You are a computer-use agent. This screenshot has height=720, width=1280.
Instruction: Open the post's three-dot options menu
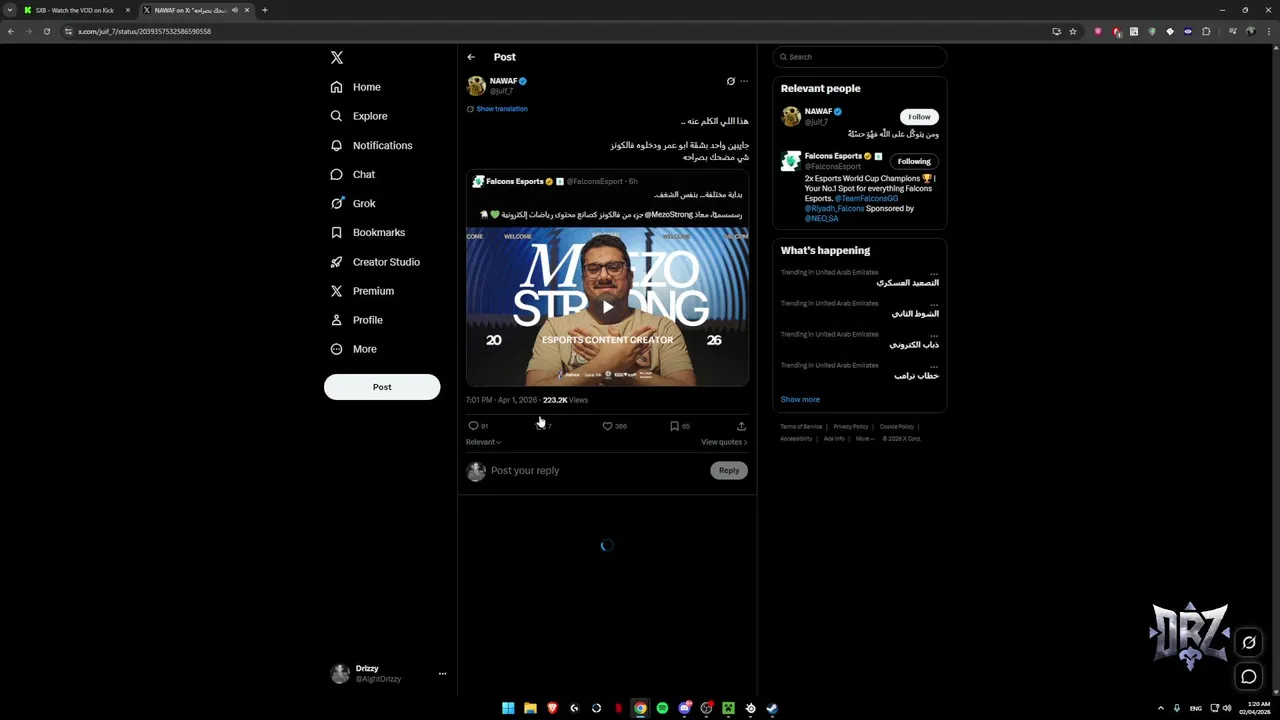(x=743, y=81)
